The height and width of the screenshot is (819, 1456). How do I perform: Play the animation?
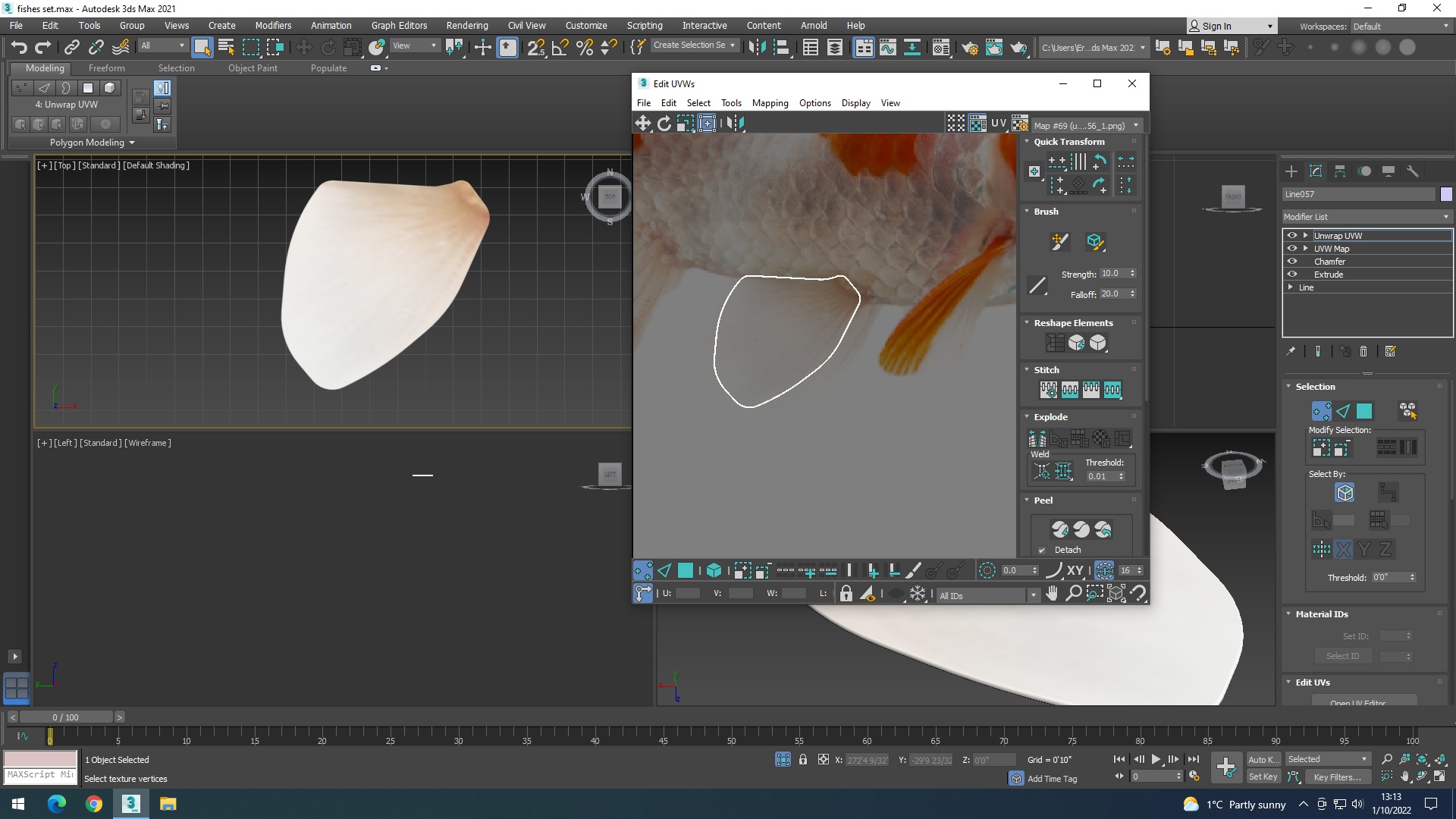tap(1156, 759)
